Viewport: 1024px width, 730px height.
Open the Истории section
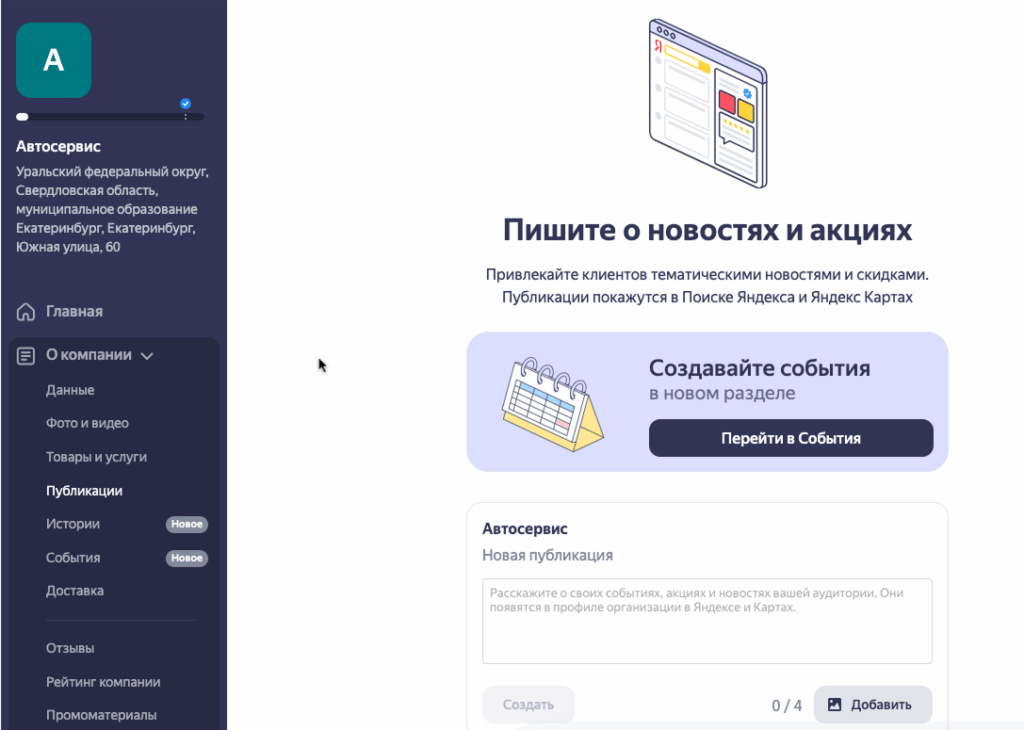click(x=72, y=524)
